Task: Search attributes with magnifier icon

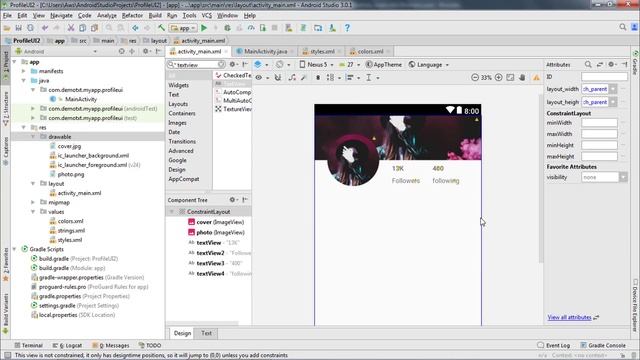Action: (588, 64)
